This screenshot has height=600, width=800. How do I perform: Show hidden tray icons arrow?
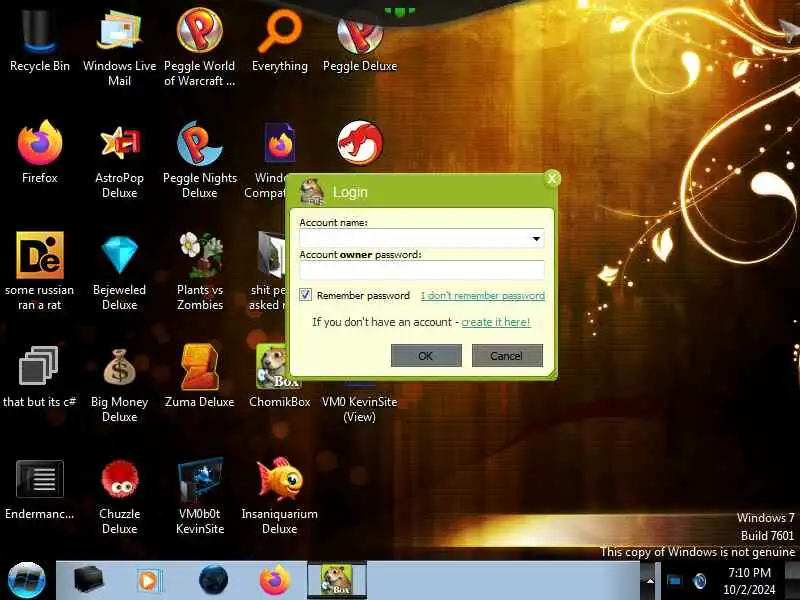(x=650, y=581)
